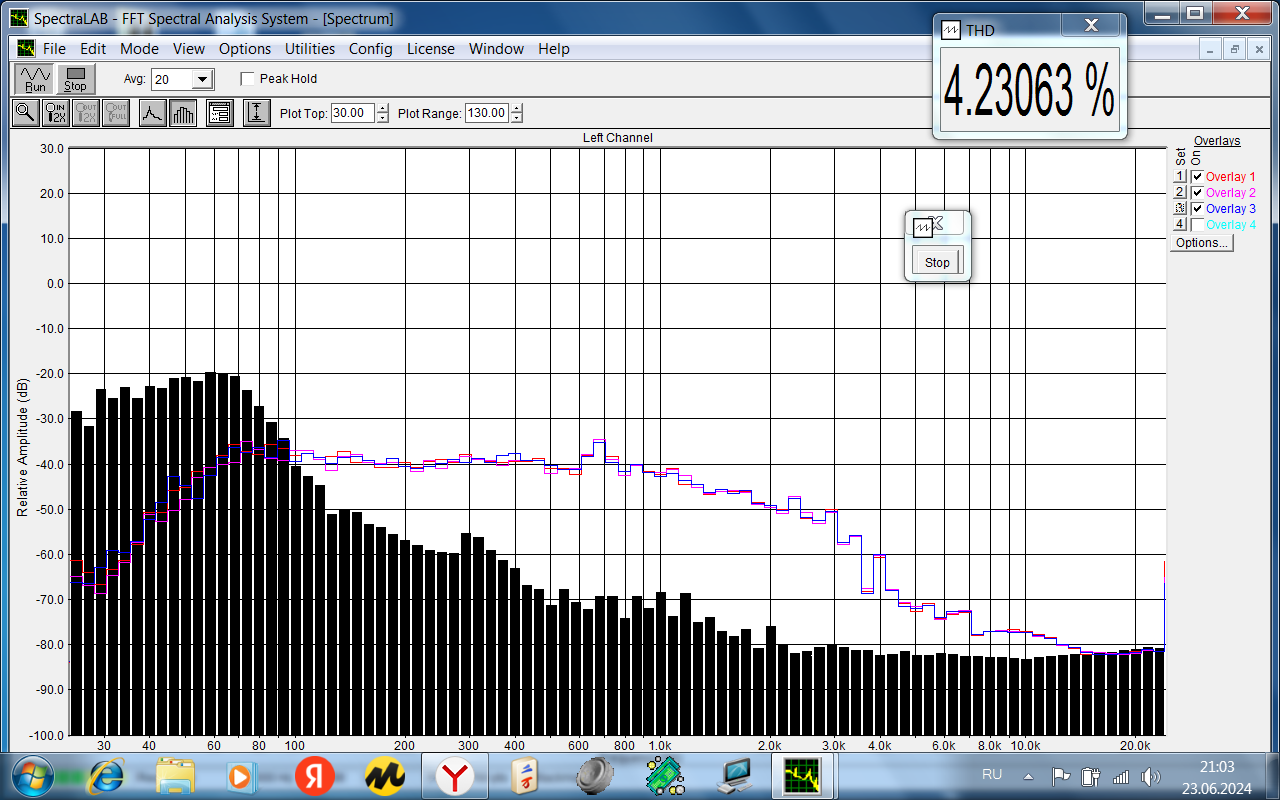The height and width of the screenshot is (800, 1280).
Task: Click the SpectraLAB title bar application icon
Action: click(x=18, y=18)
